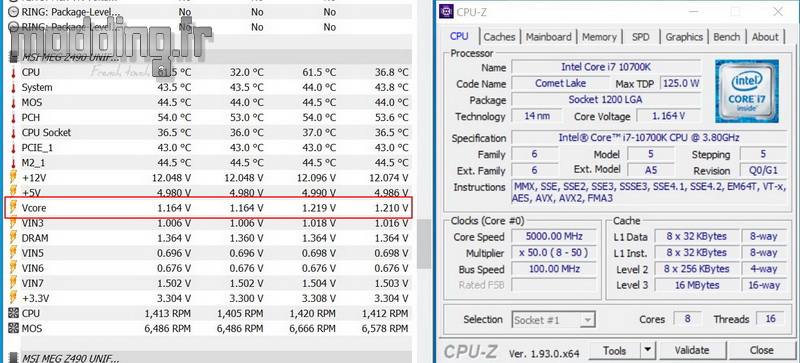
Task: Click the Specification field text
Action: pyautogui.click(x=648, y=138)
